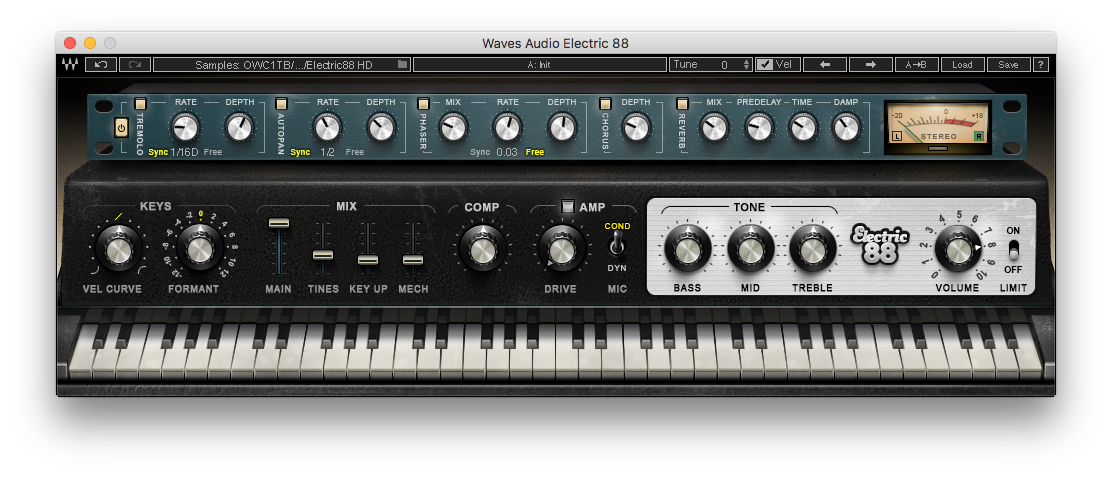Open help with the question mark button
The width and height of the screenshot is (1112, 477).
1040,64
